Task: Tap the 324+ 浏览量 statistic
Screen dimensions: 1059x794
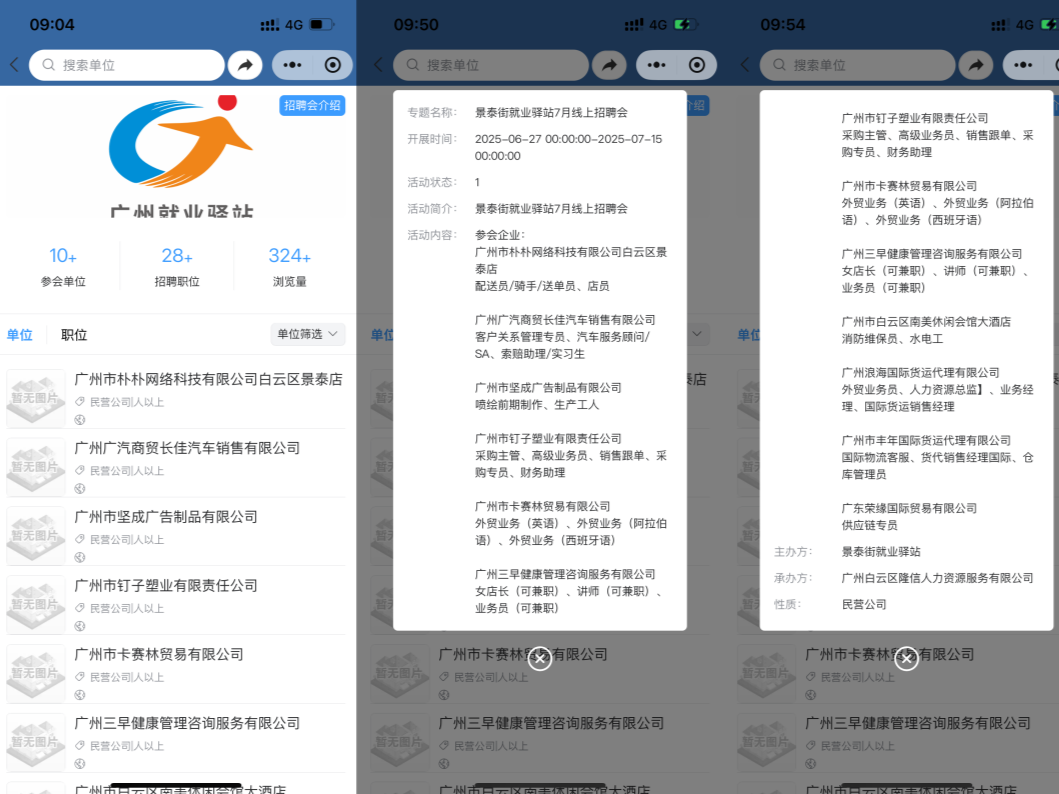Action: (290, 267)
